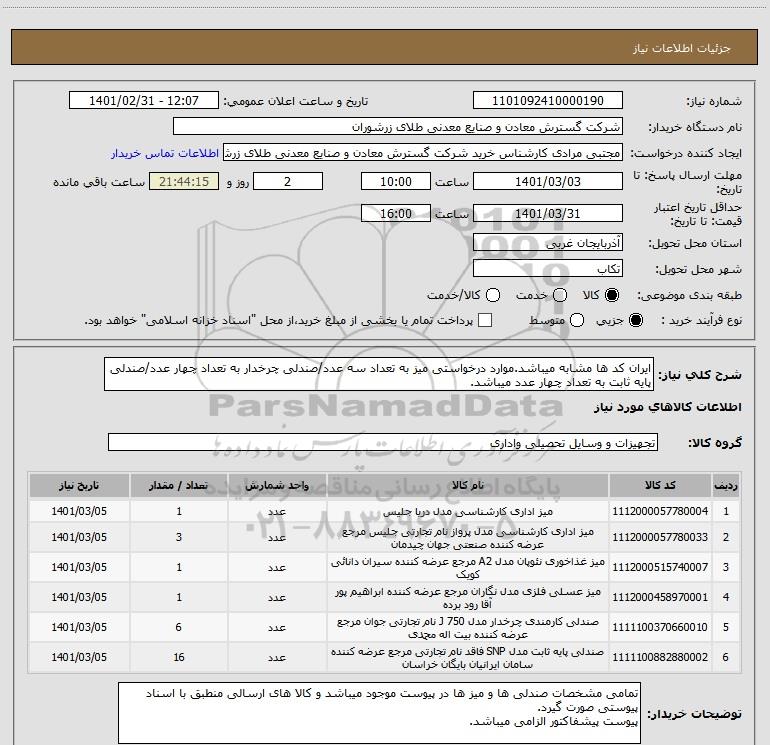This screenshot has height=745, width=770.
Task: Click item code 1112000057780004
Action: click(660, 511)
